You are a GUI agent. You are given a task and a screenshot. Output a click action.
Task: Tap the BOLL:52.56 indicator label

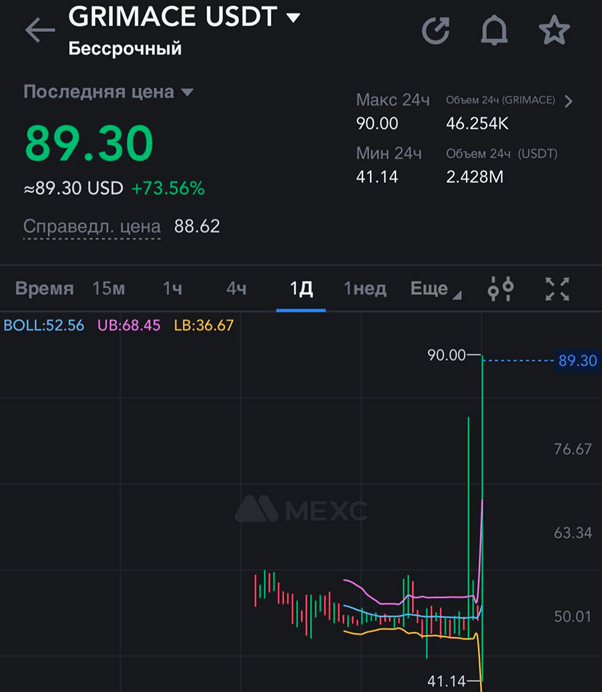coord(44,325)
